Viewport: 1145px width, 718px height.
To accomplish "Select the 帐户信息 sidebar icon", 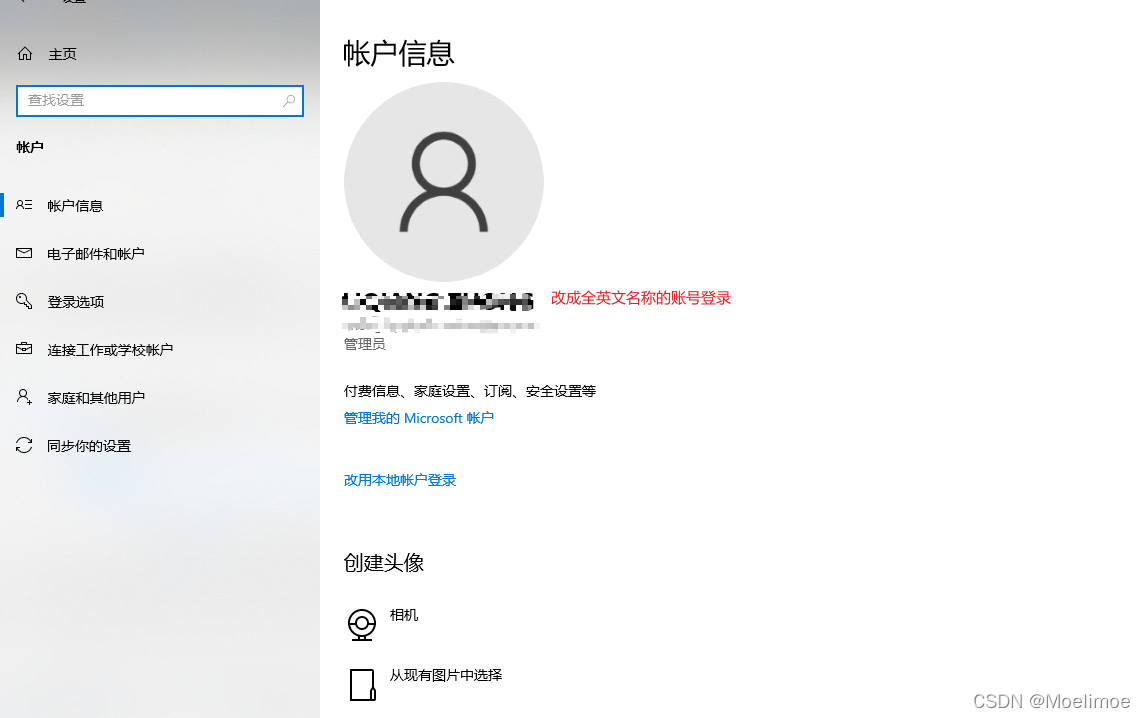I will click(x=24, y=205).
